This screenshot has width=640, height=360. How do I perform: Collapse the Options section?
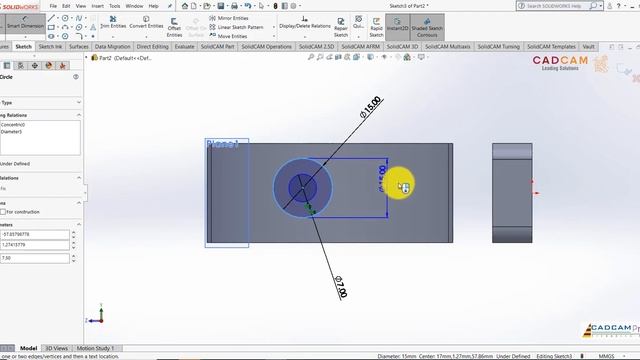point(79,203)
